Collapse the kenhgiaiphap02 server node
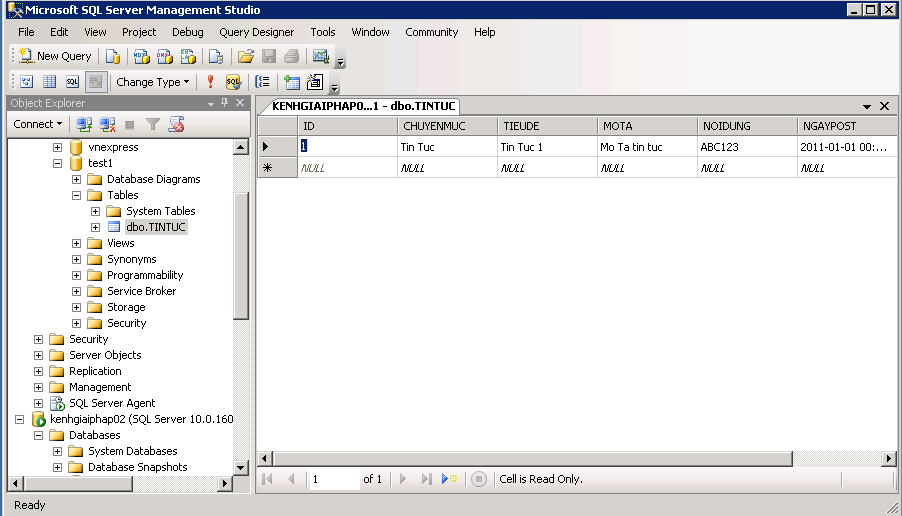Screen dimensions: 902x516 click(x=20, y=419)
